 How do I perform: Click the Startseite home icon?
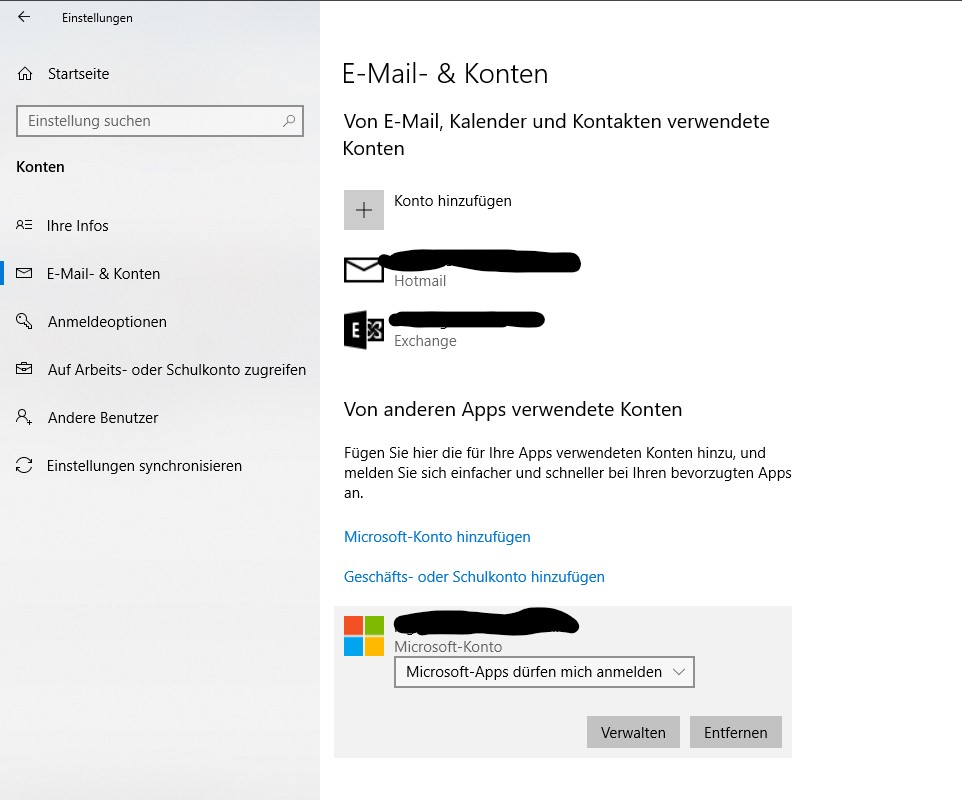25,74
